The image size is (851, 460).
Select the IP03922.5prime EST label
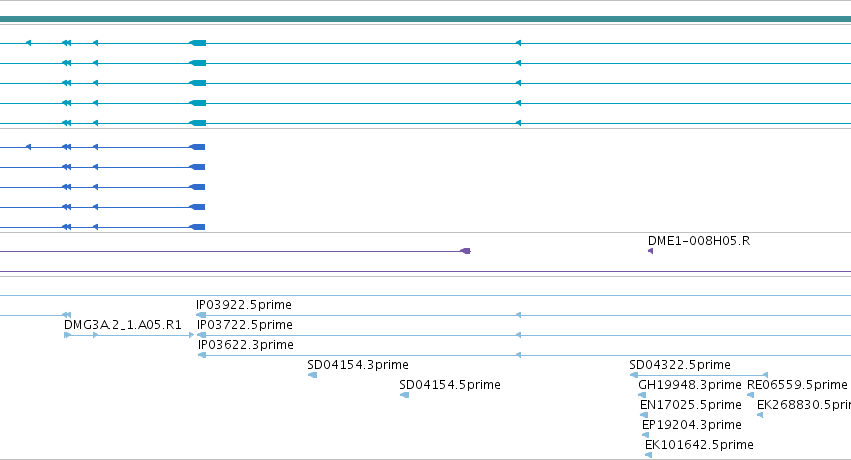coord(244,305)
